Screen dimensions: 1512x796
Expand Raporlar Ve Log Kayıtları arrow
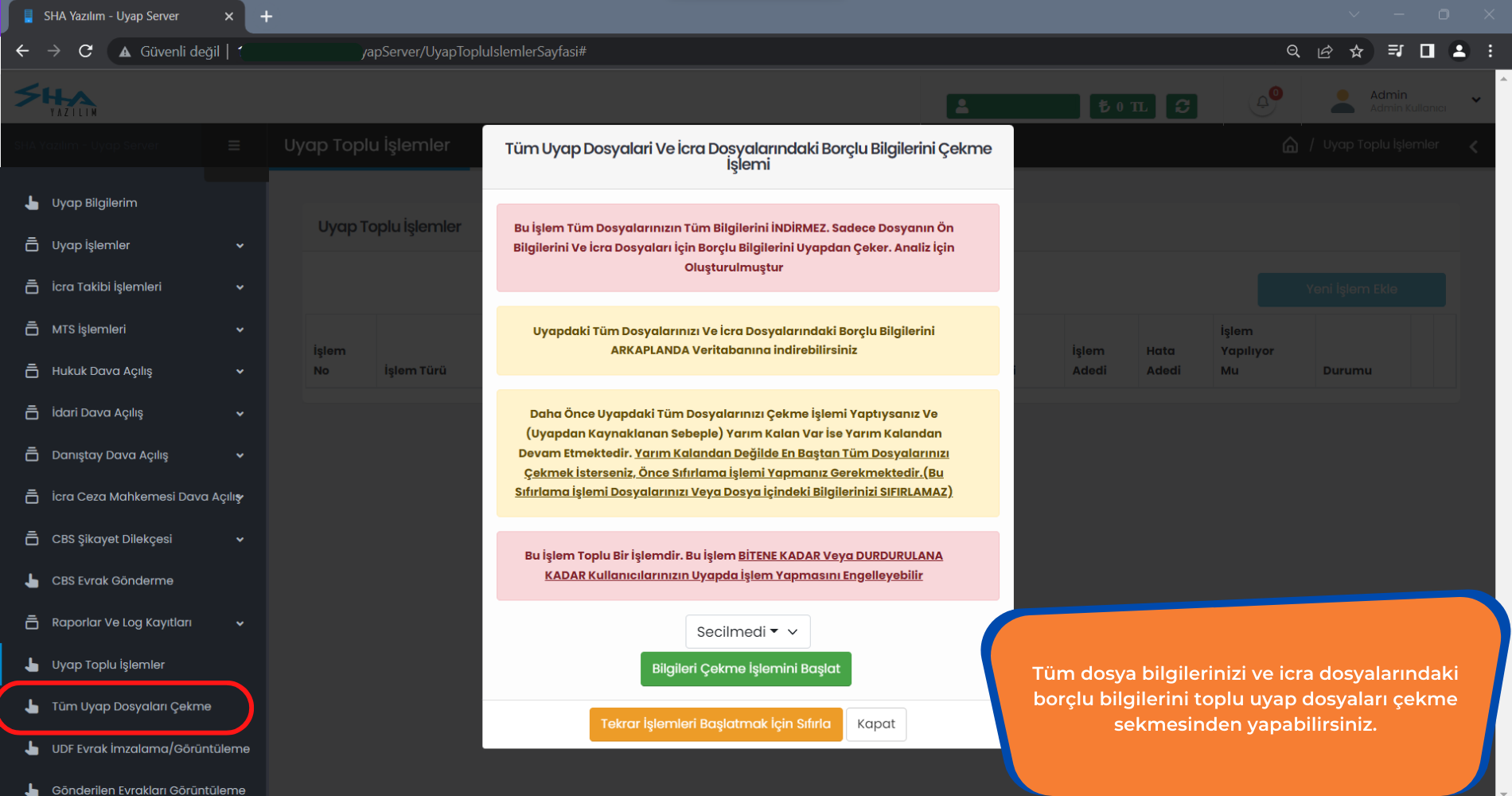[240, 623]
